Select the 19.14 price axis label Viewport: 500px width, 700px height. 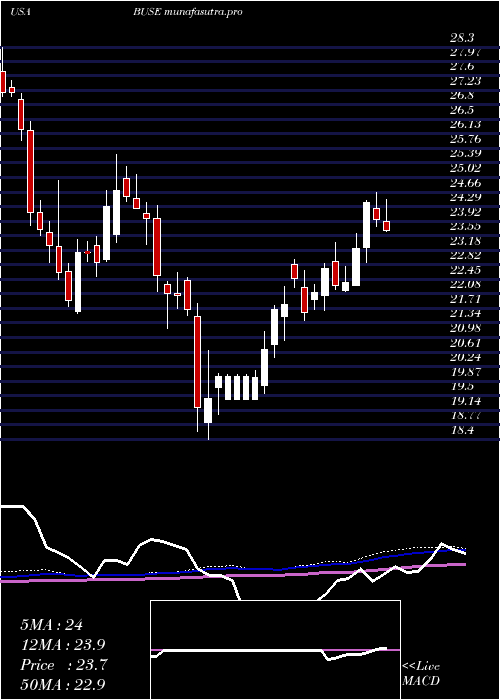[x=466, y=401]
